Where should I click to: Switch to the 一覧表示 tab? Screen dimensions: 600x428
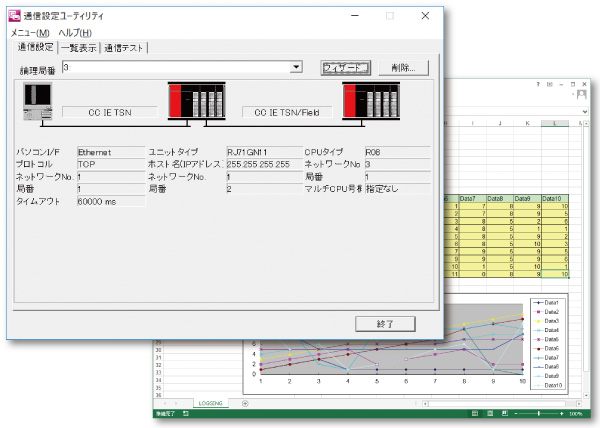coord(78,47)
